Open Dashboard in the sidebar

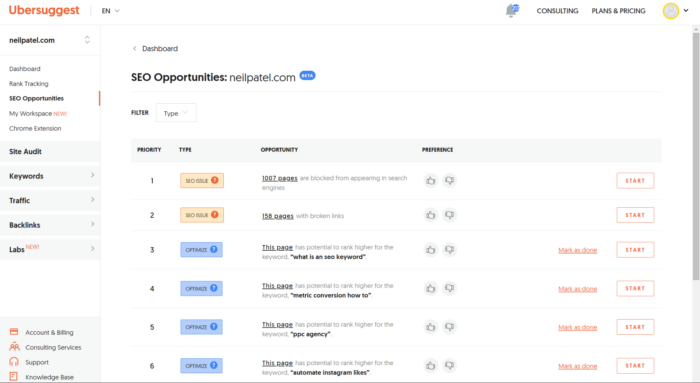coord(25,69)
